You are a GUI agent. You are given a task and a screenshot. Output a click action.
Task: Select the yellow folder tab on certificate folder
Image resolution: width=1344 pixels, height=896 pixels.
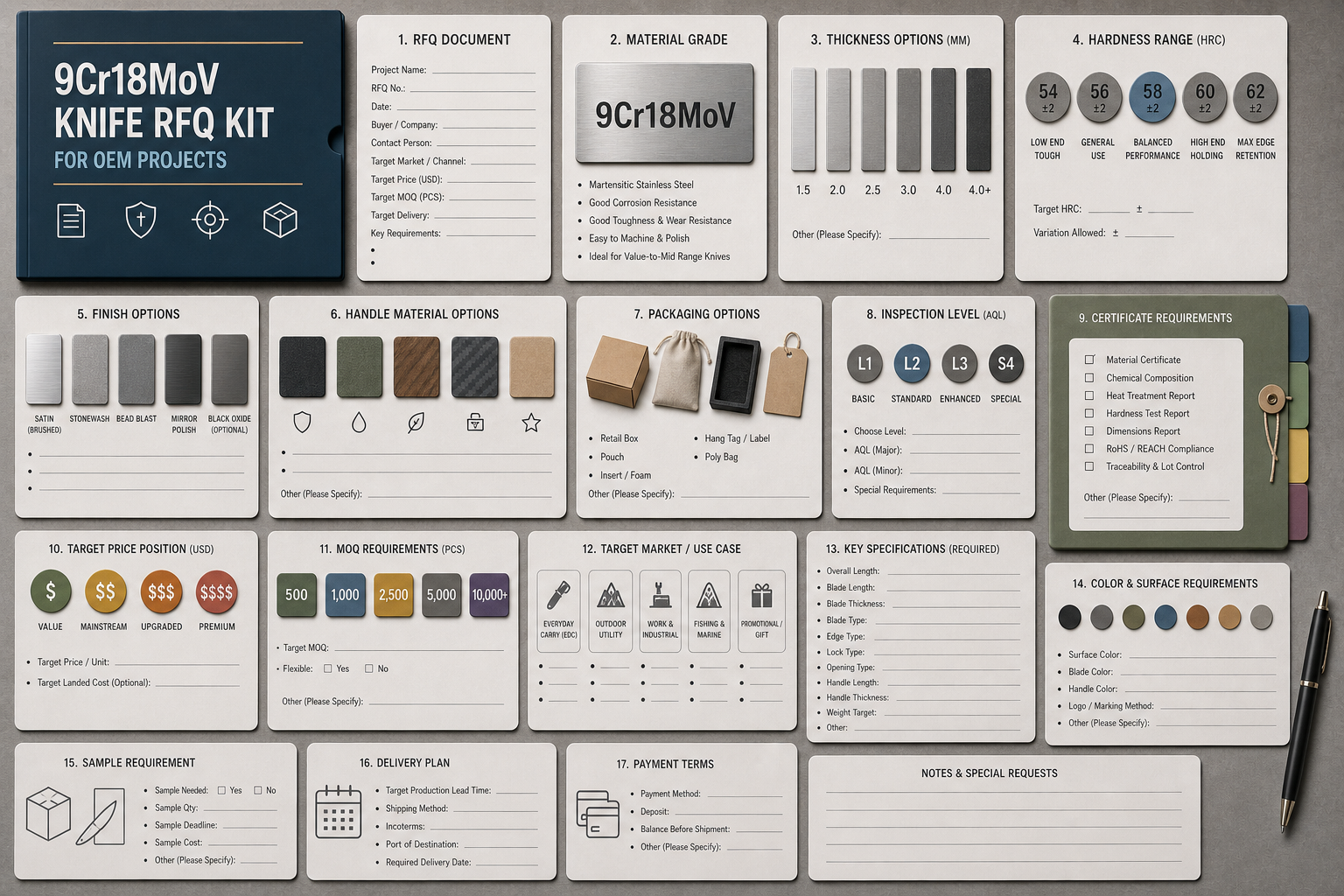(1298, 455)
